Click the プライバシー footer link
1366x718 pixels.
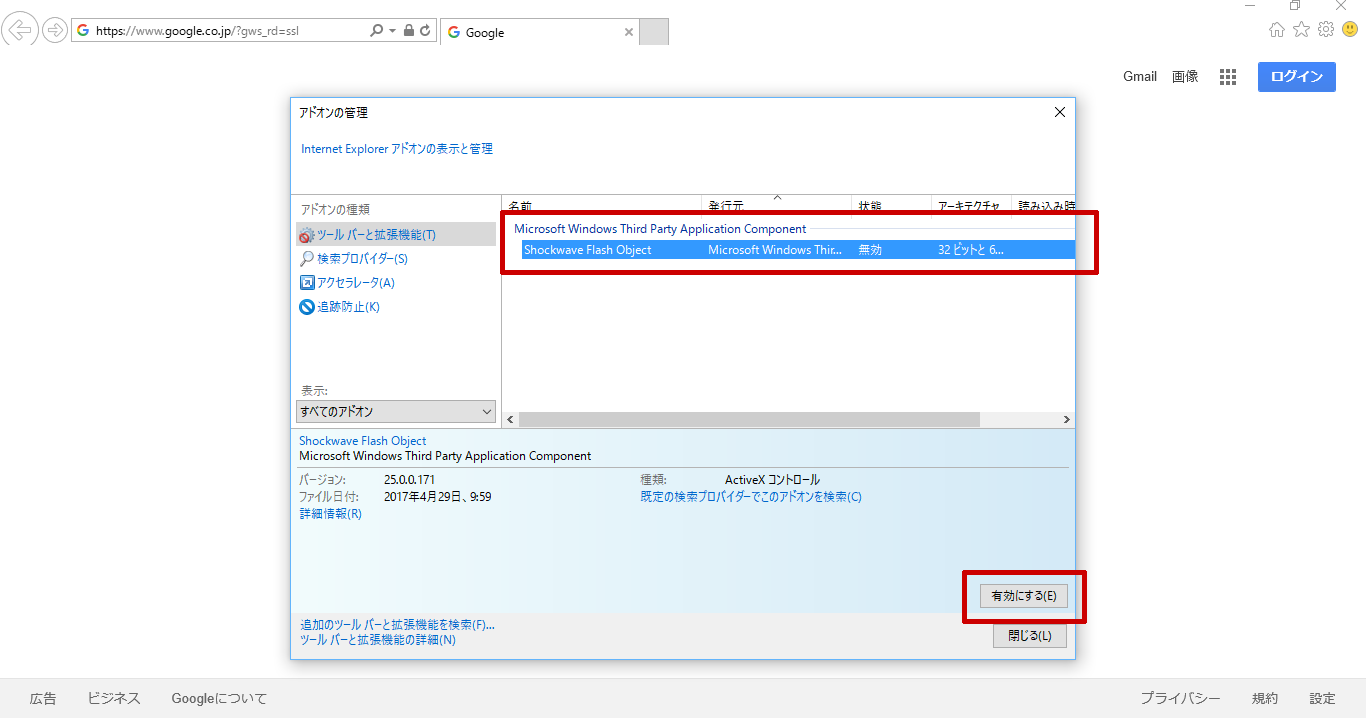pos(1181,699)
